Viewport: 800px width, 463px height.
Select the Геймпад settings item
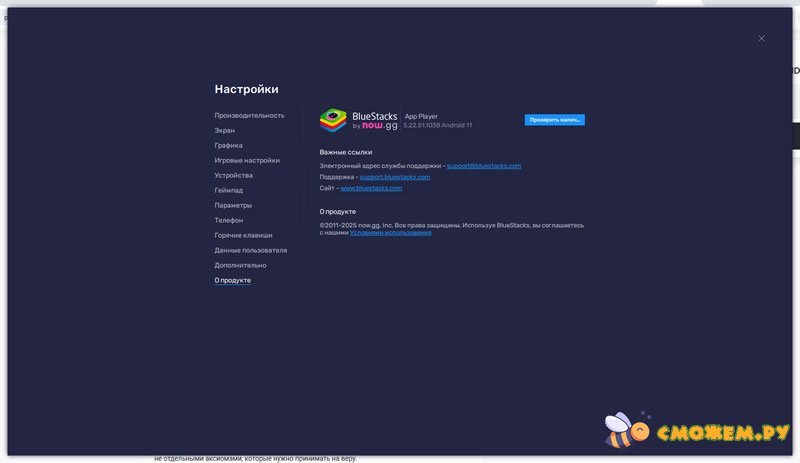[228, 190]
